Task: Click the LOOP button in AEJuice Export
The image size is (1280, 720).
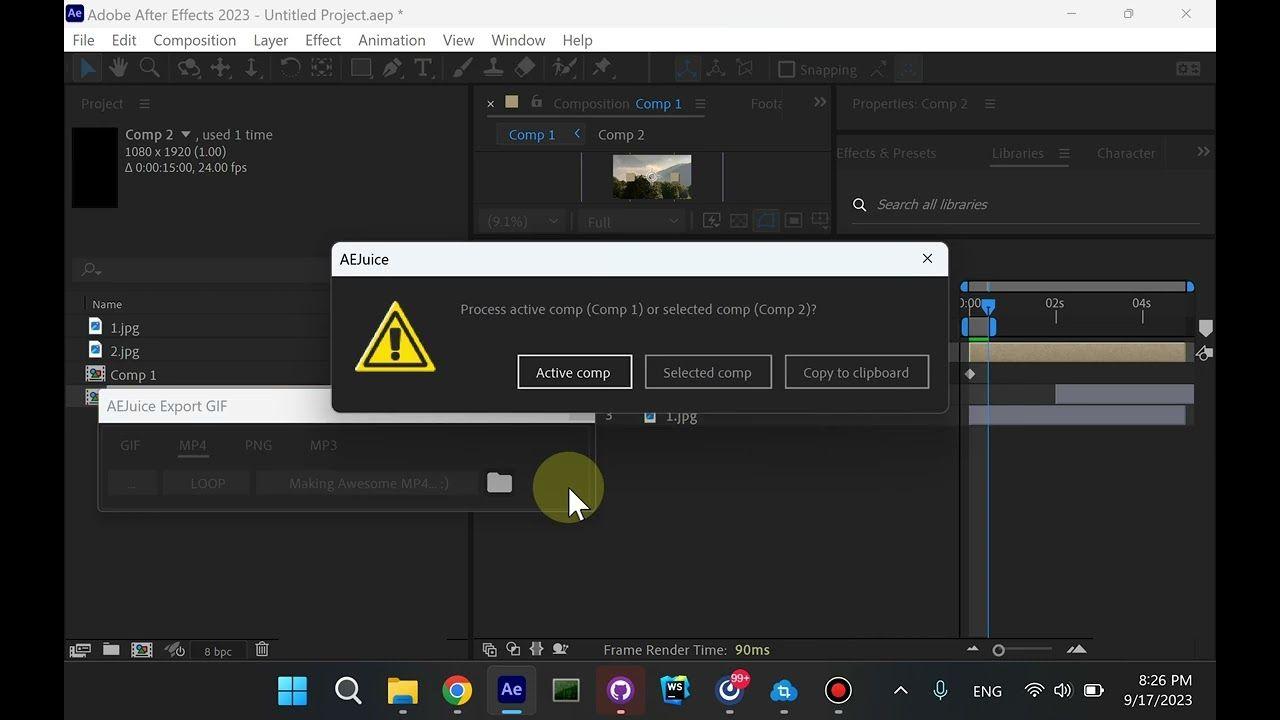Action: (208, 483)
